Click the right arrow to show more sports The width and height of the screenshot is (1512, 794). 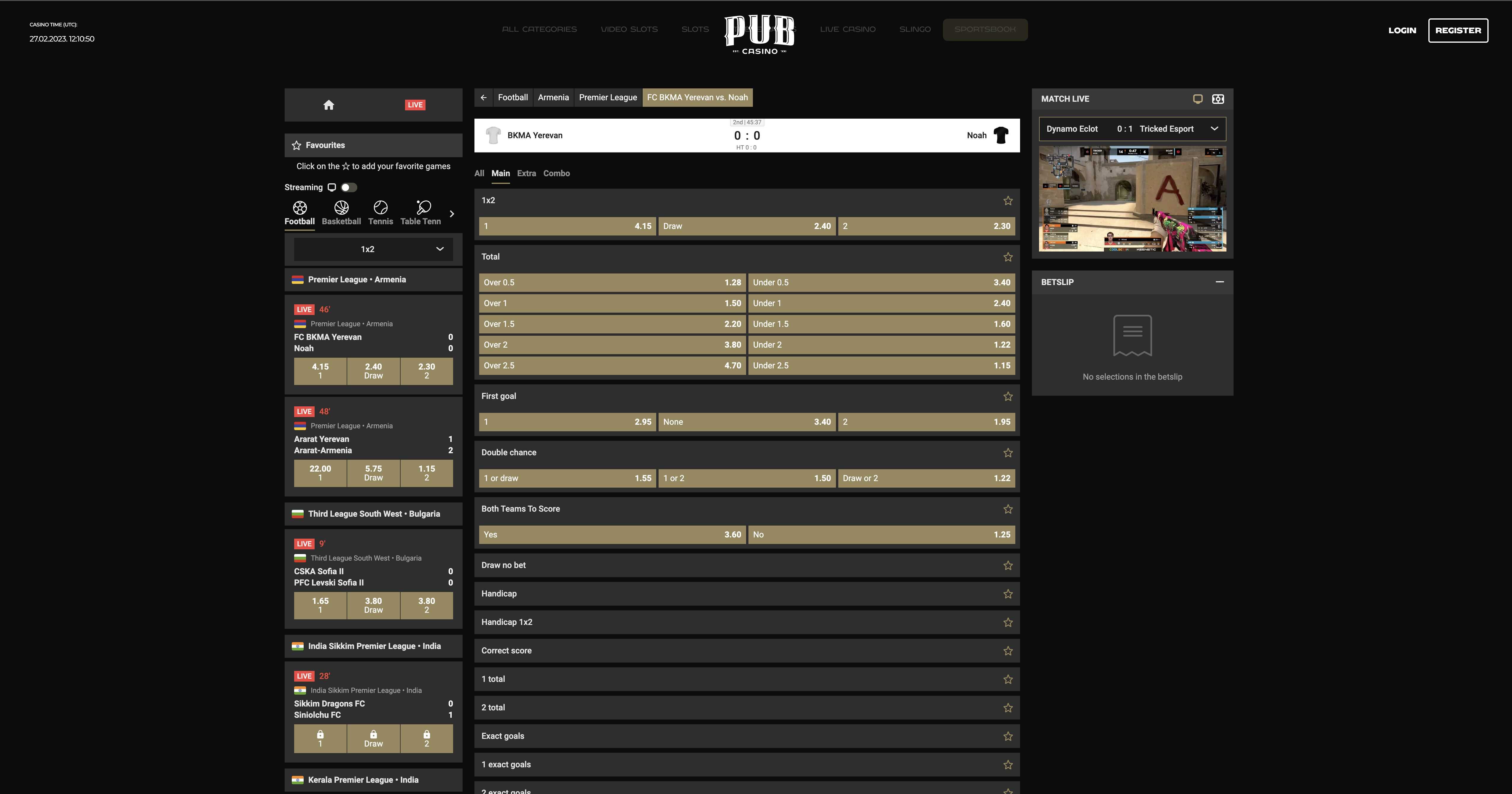(451, 214)
